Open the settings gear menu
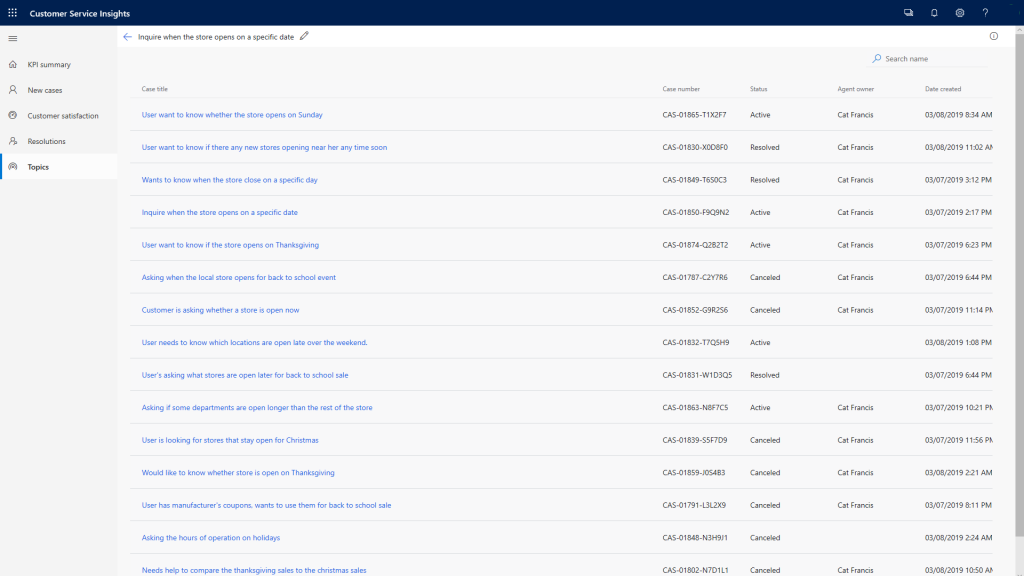 [x=960, y=13]
